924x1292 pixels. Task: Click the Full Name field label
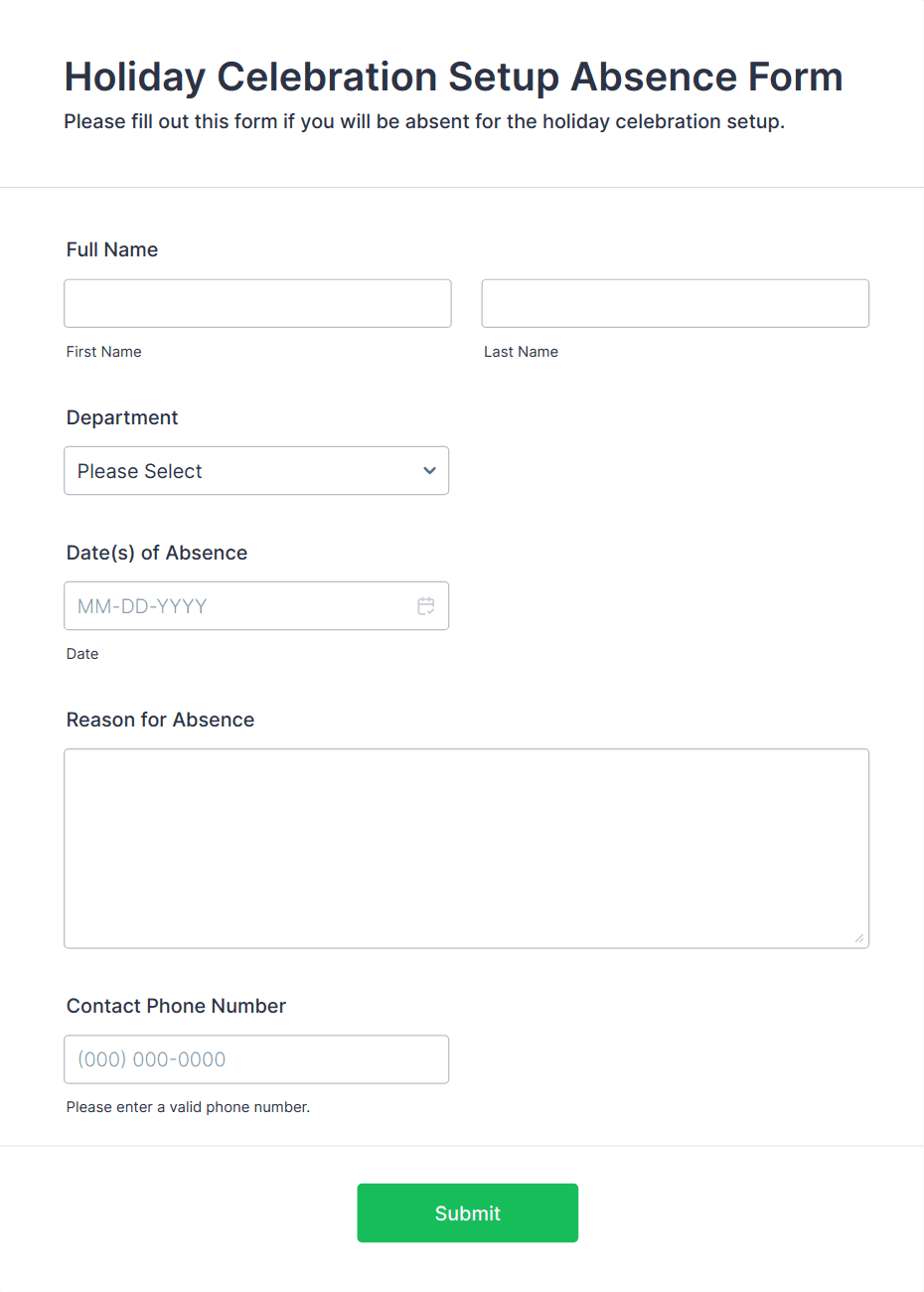[112, 249]
